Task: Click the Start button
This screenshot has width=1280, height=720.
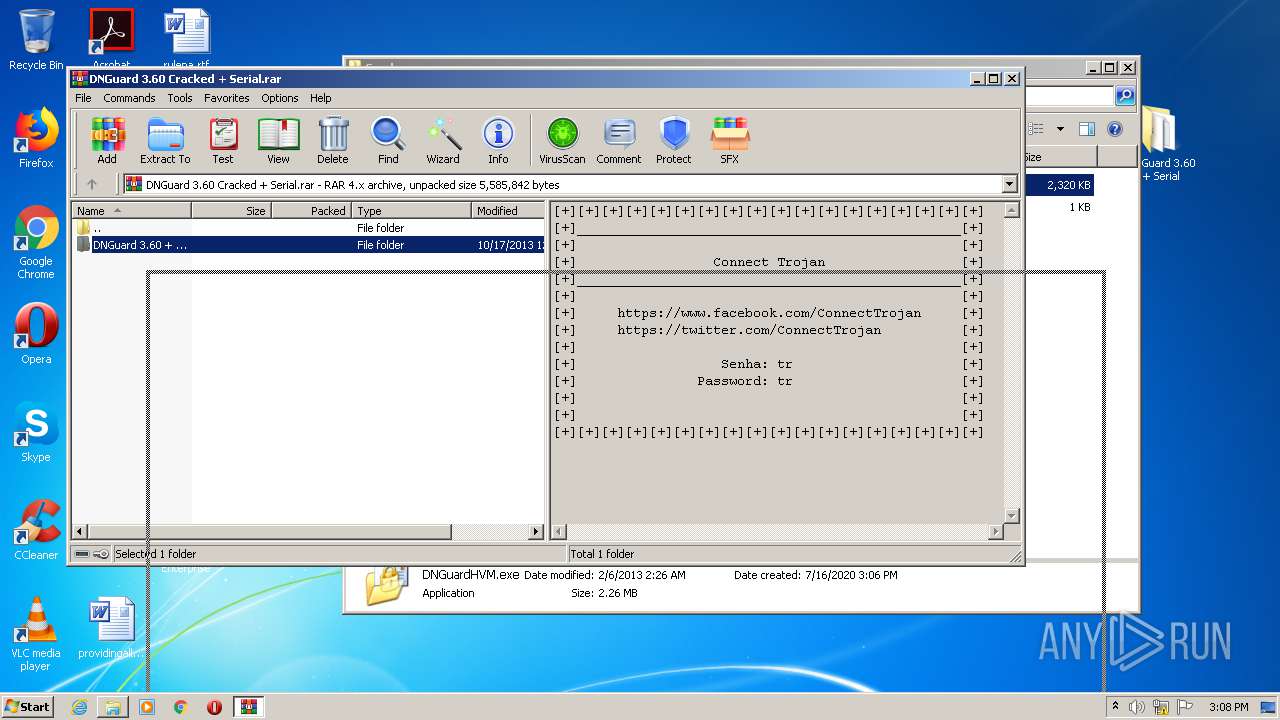Action: coord(28,706)
